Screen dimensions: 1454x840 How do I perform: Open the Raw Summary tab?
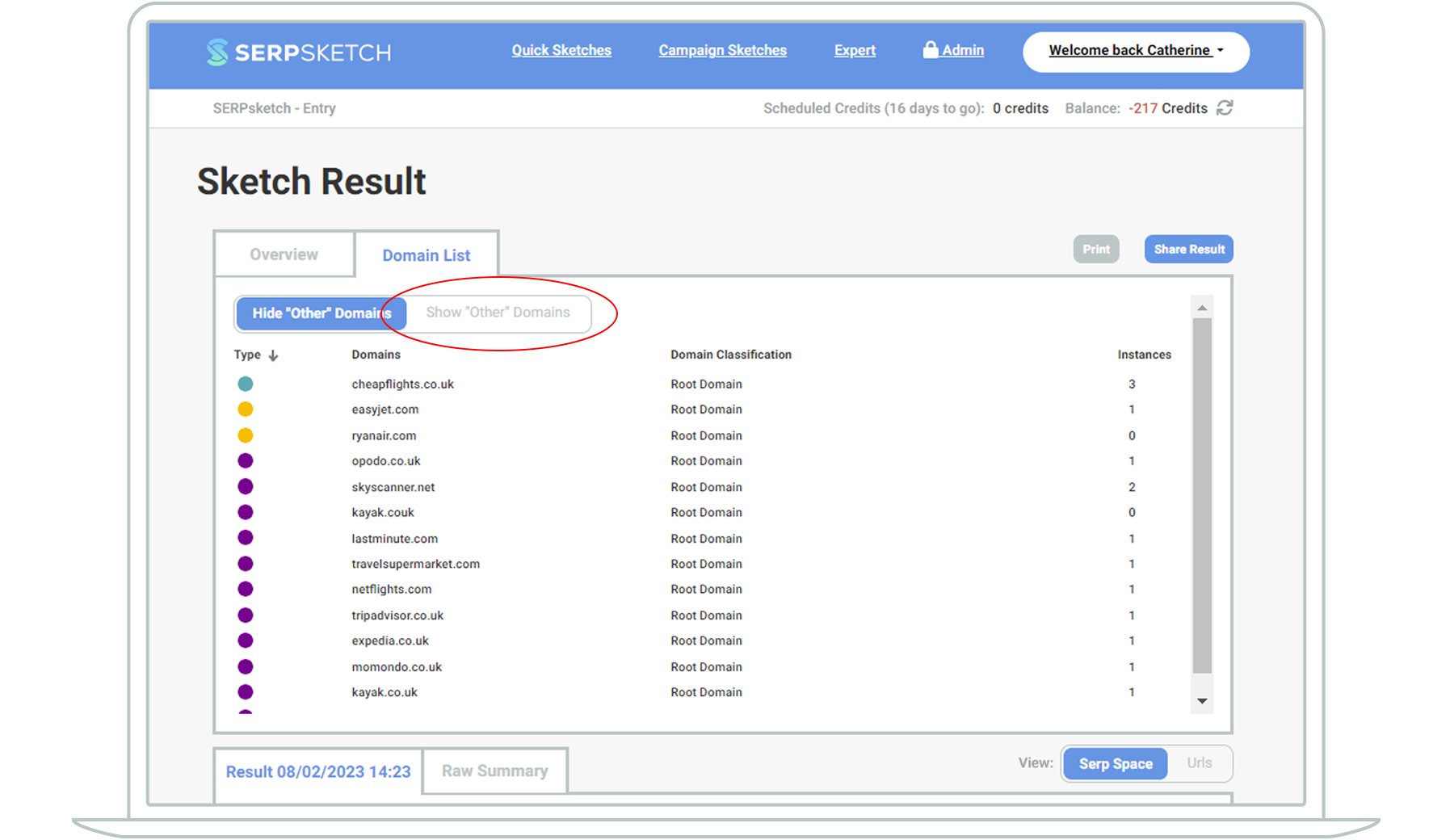coord(494,771)
